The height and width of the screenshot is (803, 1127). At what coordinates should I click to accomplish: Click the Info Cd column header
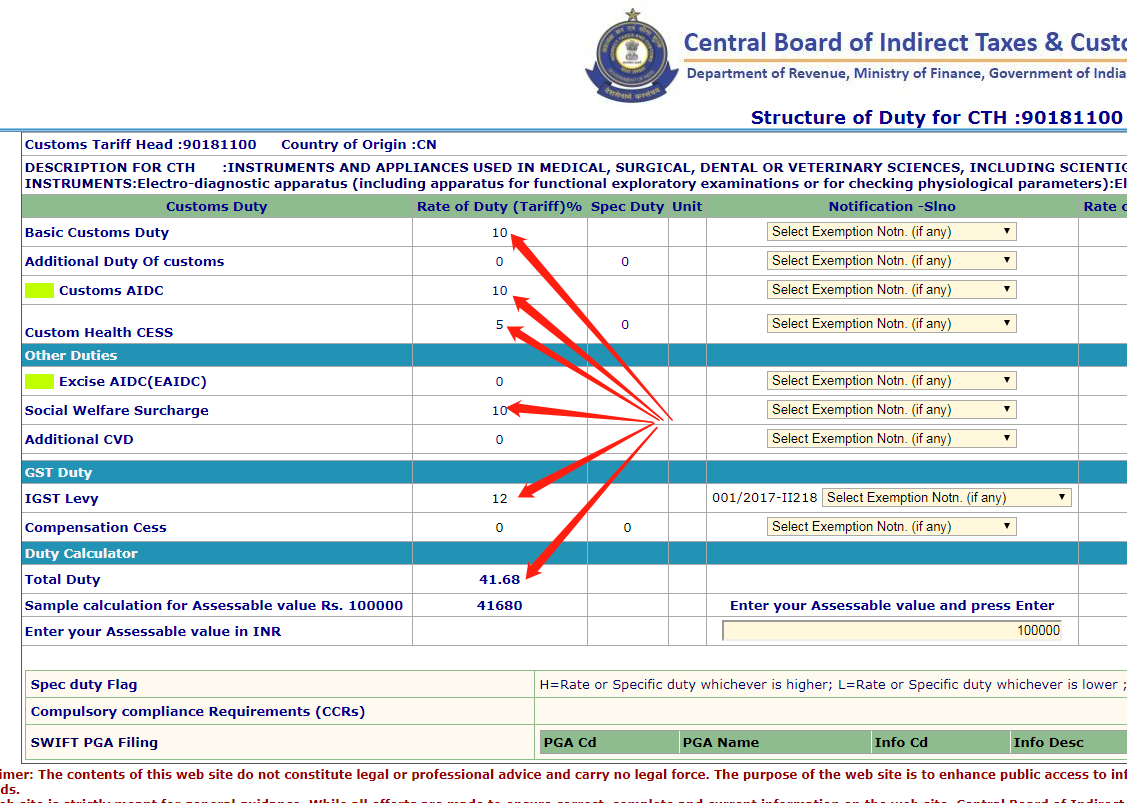point(901,743)
